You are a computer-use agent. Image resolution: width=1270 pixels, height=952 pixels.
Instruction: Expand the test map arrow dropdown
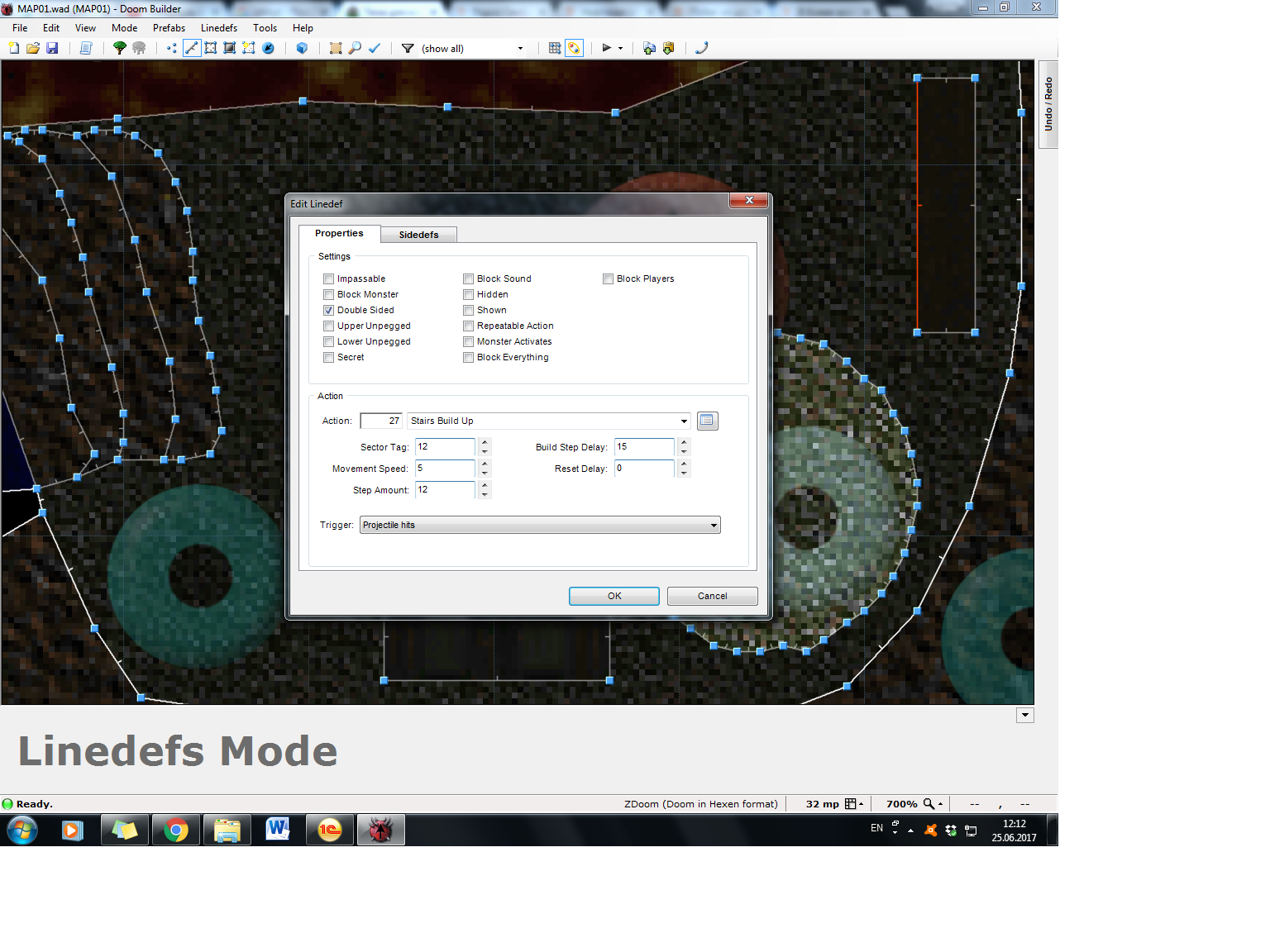tap(620, 48)
